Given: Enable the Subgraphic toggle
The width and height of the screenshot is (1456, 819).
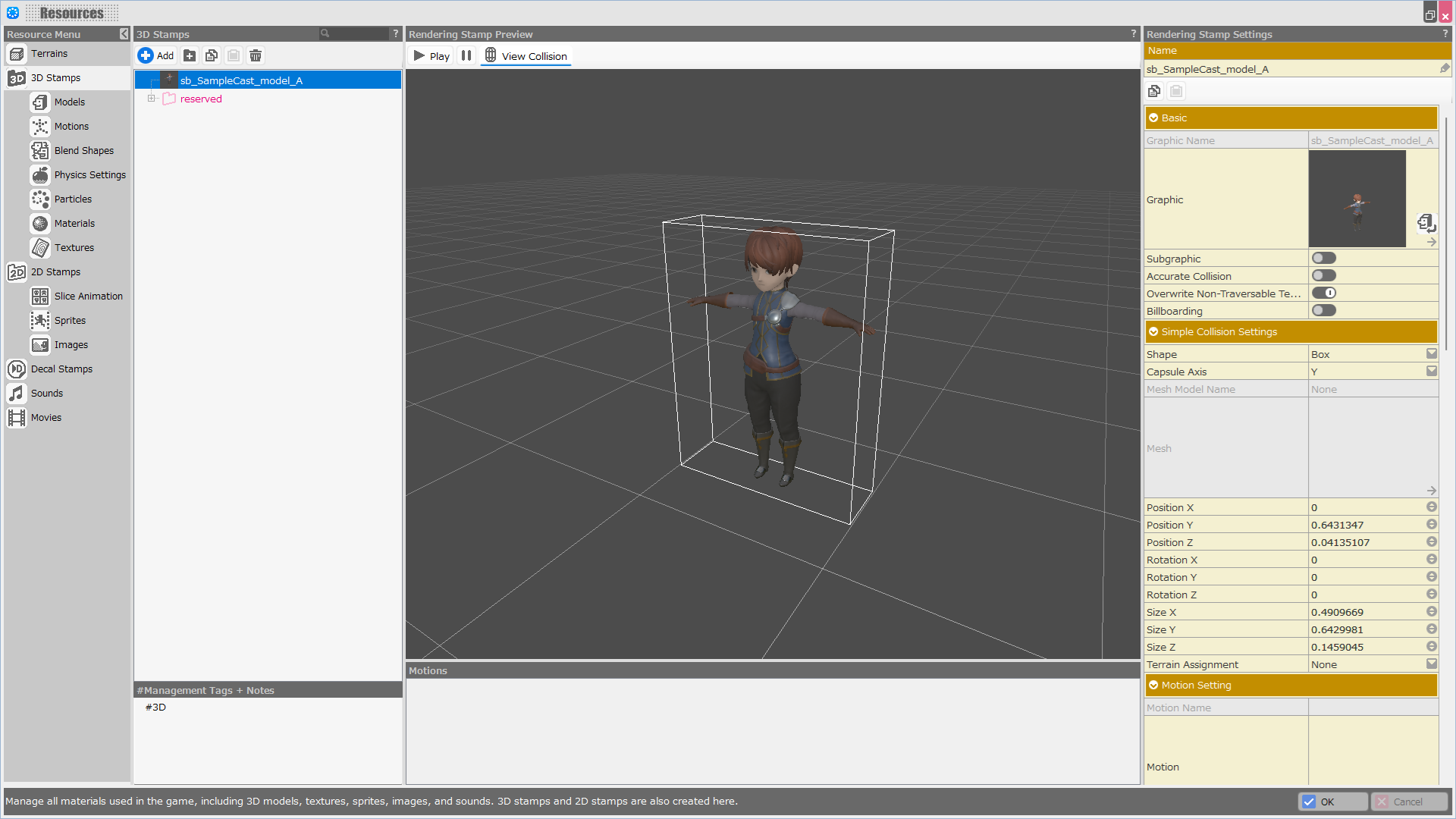Looking at the screenshot, I should point(1324,259).
